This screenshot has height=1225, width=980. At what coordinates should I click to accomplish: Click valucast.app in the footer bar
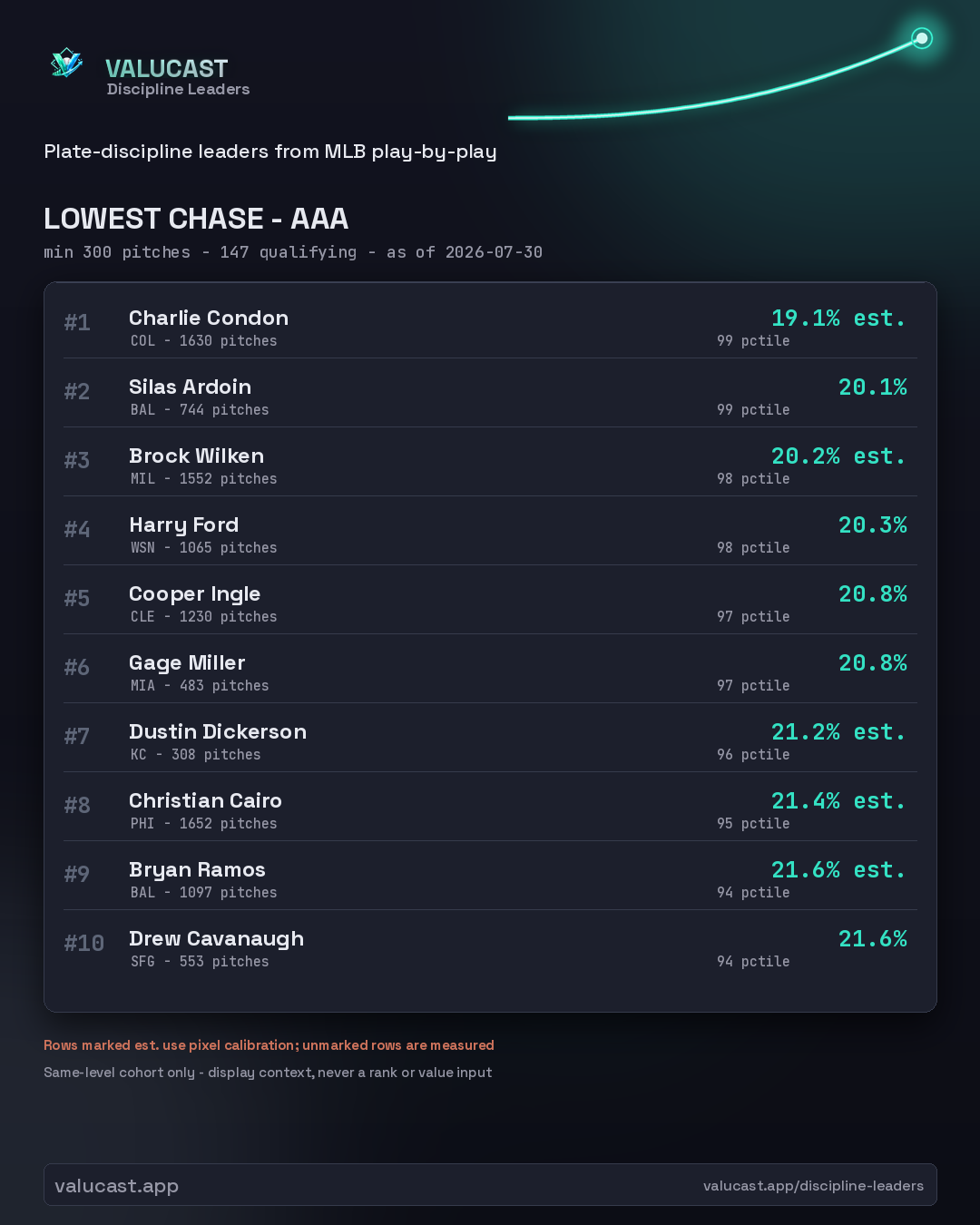(116, 1185)
